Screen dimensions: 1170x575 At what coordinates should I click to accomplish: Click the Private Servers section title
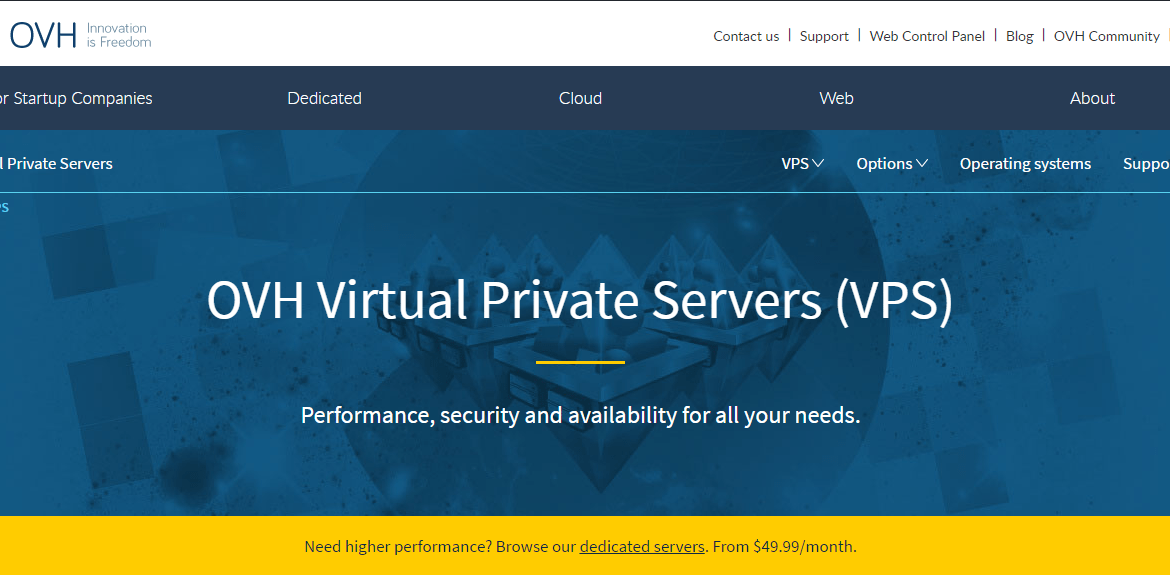click(x=57, y=163)
